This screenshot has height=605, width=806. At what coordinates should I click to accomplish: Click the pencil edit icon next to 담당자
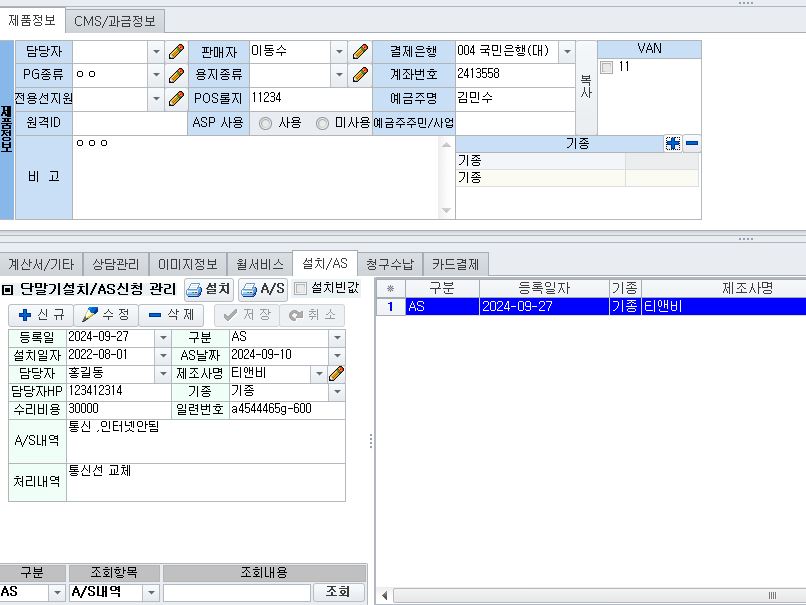click(177, 51)
